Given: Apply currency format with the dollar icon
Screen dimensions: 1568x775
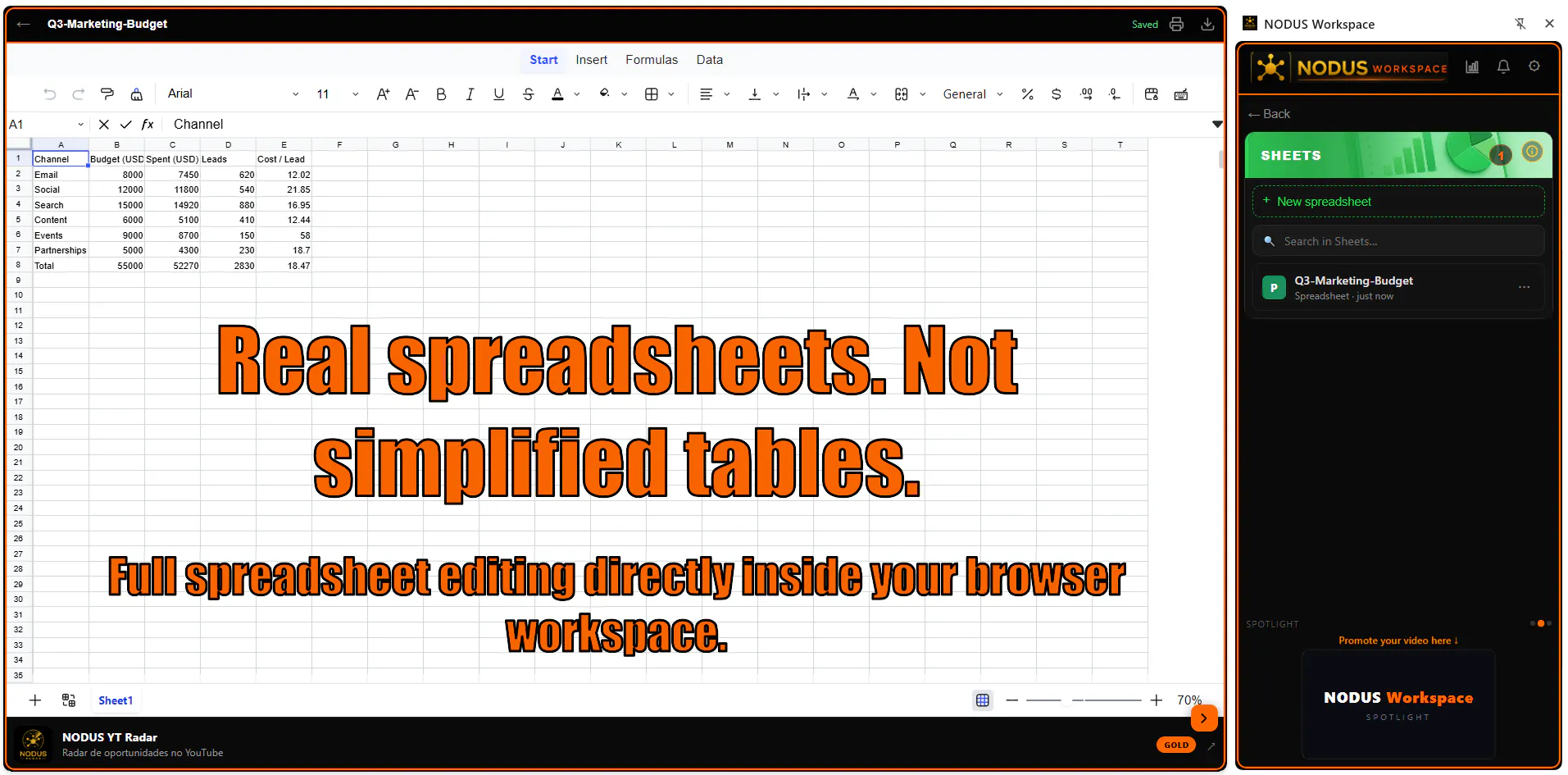Looking at the screenshot, I should 1057,94.
